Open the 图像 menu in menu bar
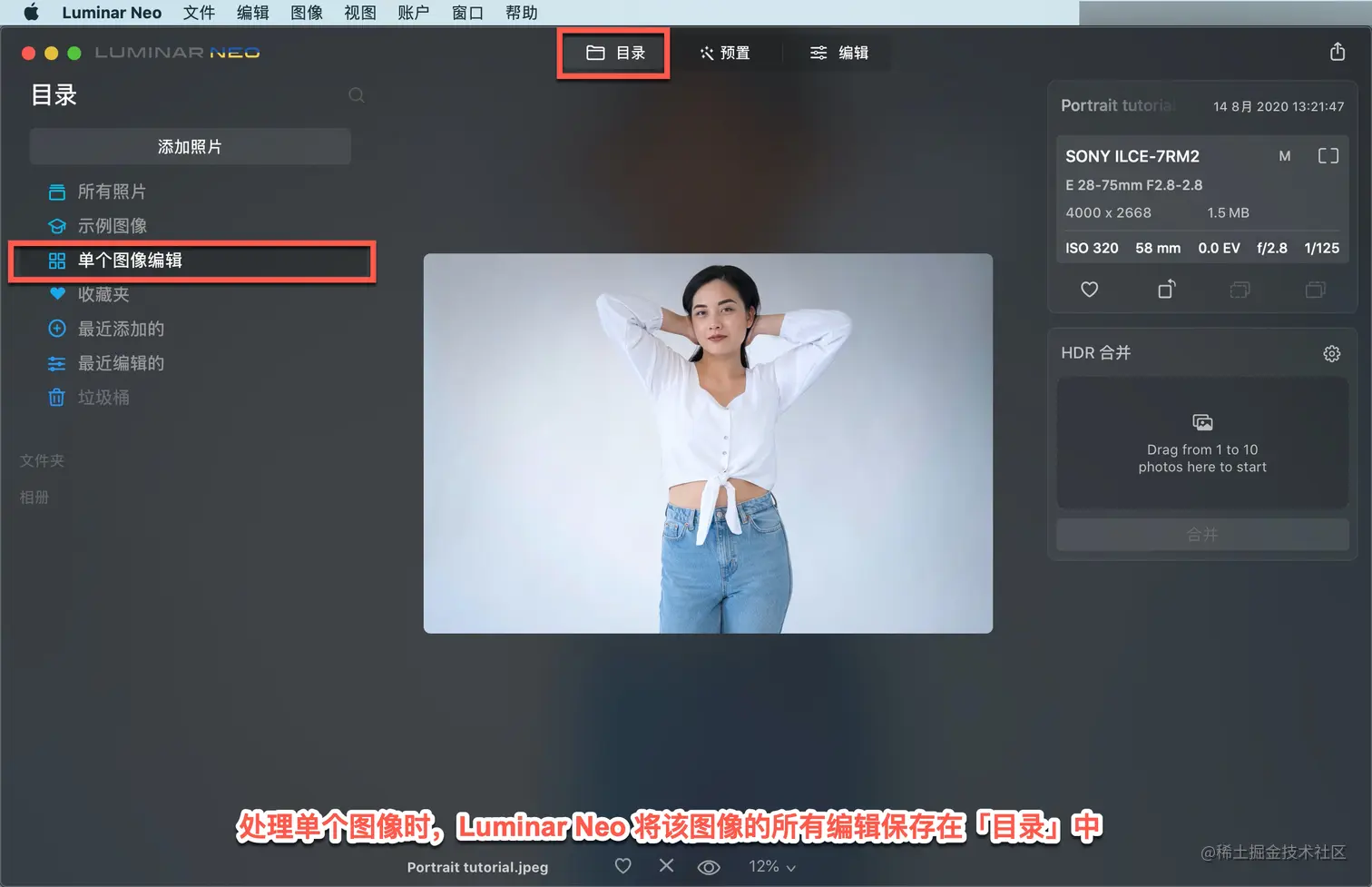 click(307, 13)
